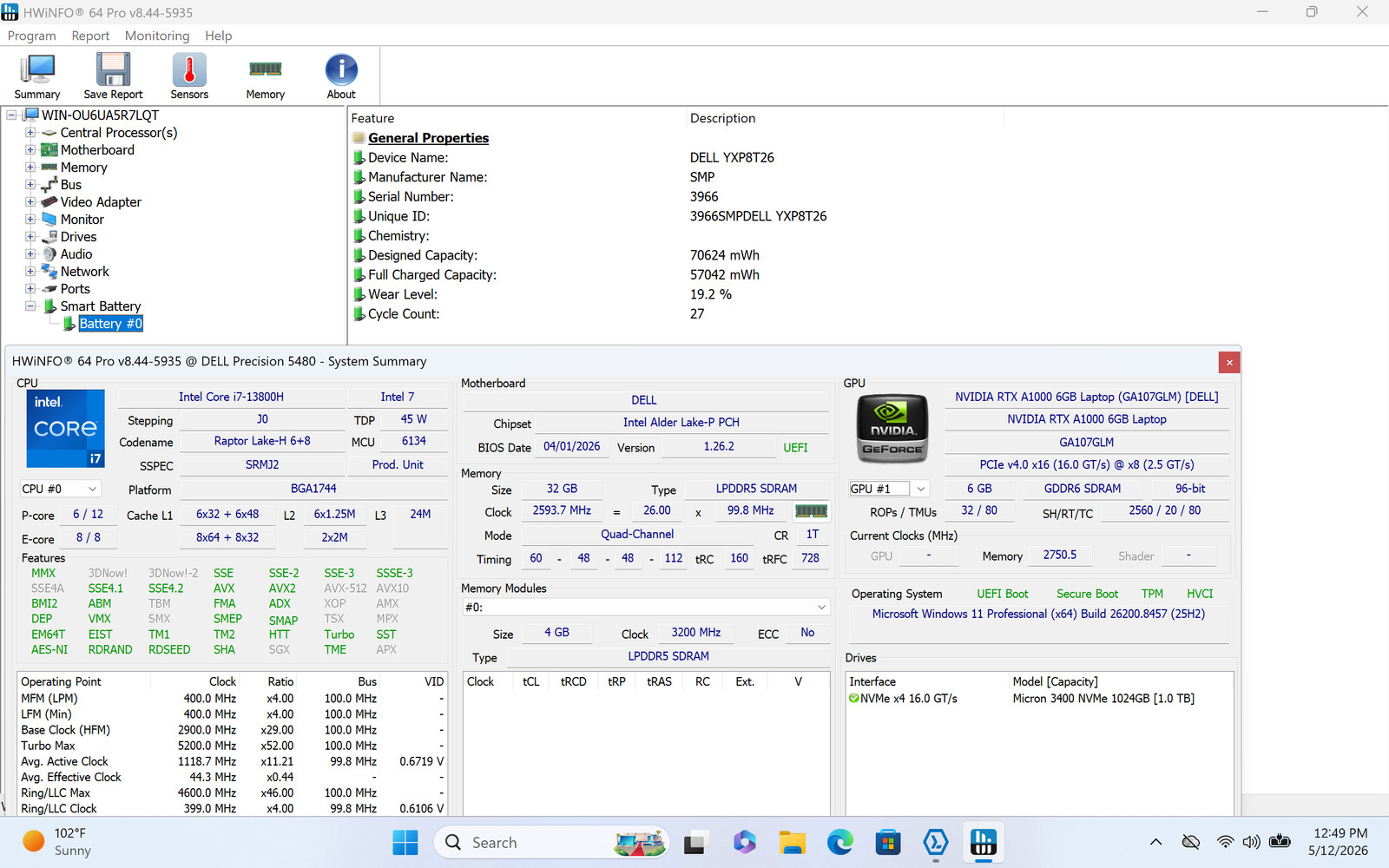Screen dimensions: 1389x868
Task: Click the clock showing 12:49 PM
Action: (1340, 833)
